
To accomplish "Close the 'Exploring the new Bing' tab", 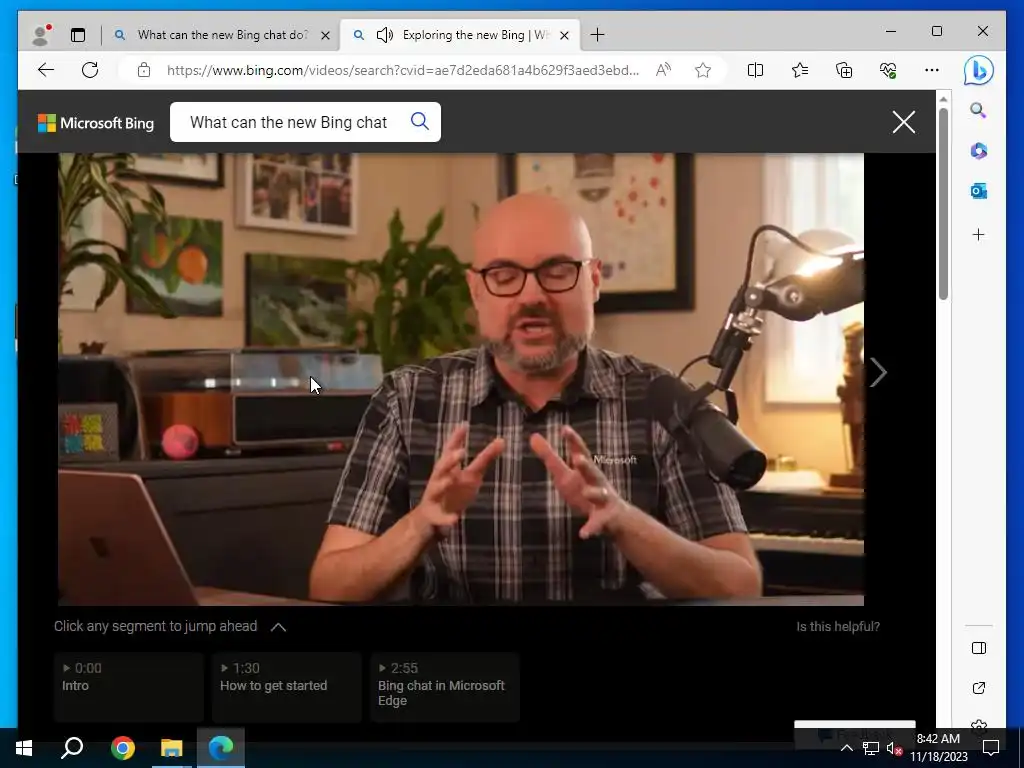I will tap(565, 35).
